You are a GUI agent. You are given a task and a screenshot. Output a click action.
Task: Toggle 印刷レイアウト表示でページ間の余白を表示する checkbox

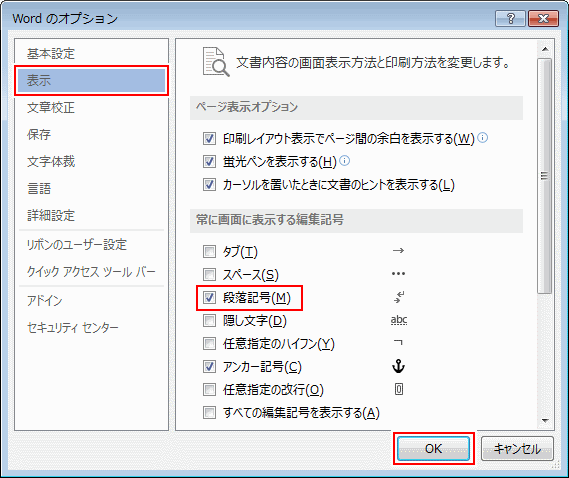[x=209, y=138]
